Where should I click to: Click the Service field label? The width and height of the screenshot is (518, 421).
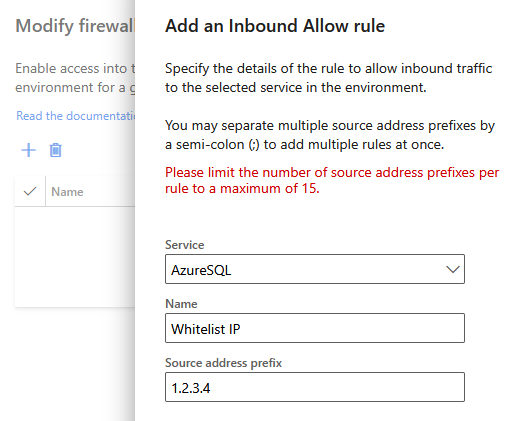185,245
